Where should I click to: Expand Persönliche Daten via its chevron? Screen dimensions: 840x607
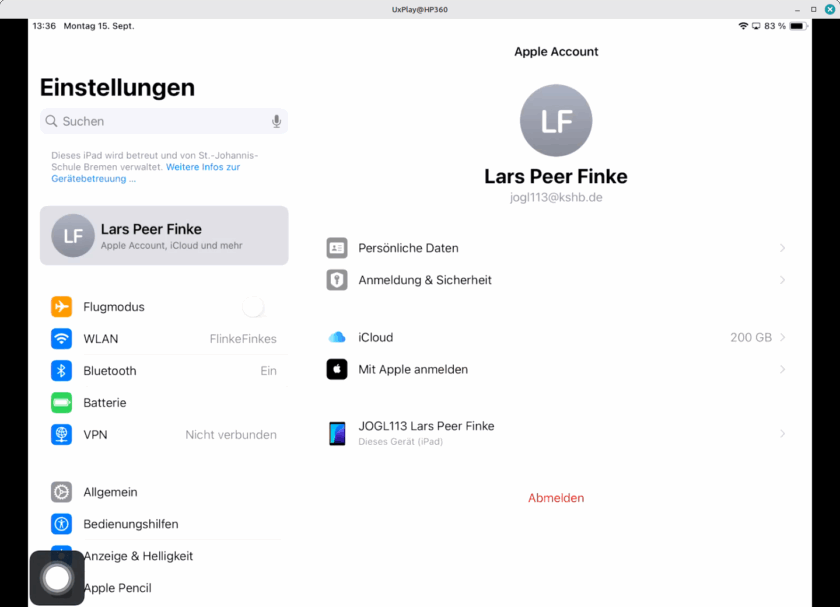(x=783, y=248)
